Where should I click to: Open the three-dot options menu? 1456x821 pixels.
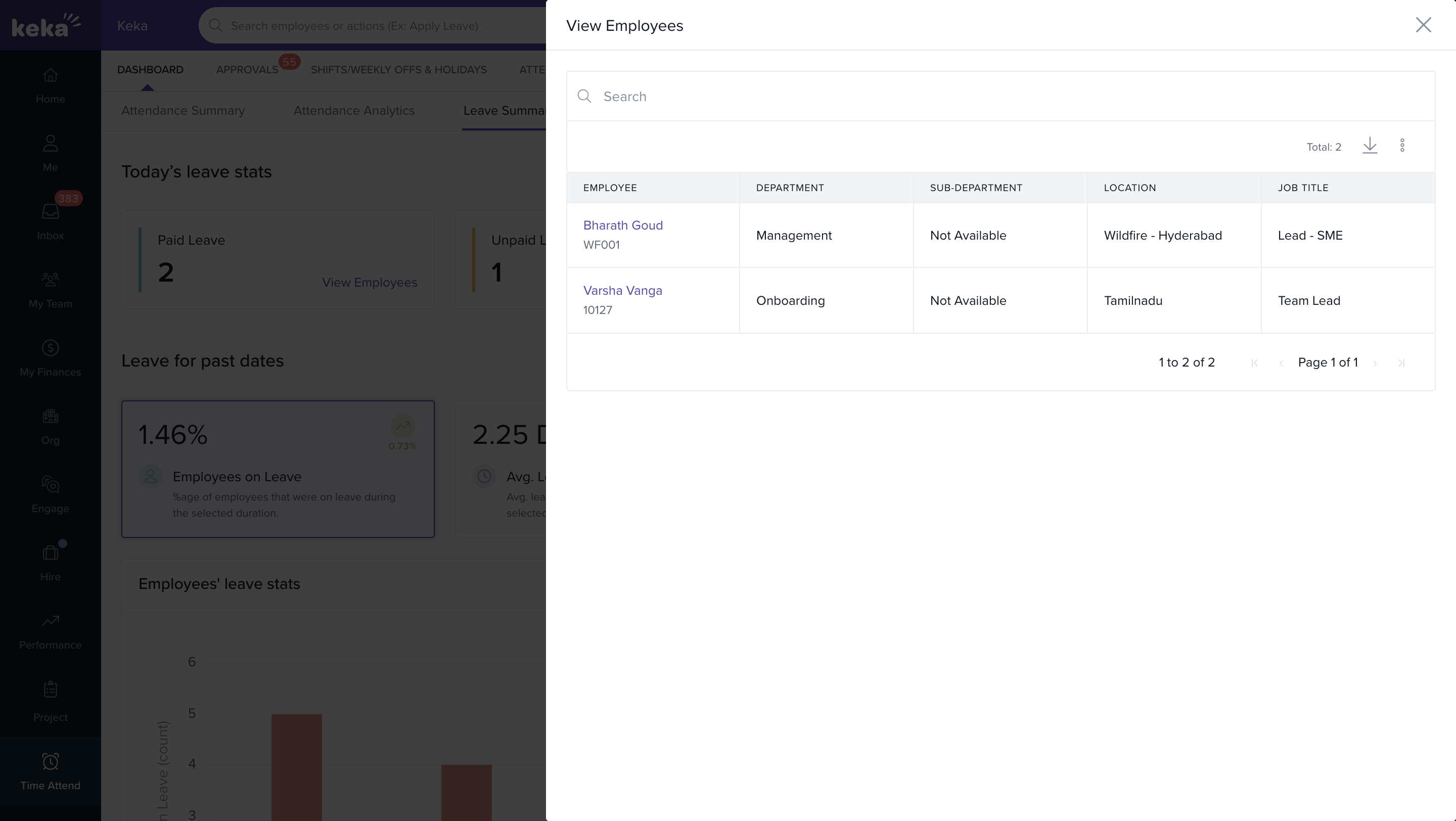pyautogui.click(x=1402, y=146)
